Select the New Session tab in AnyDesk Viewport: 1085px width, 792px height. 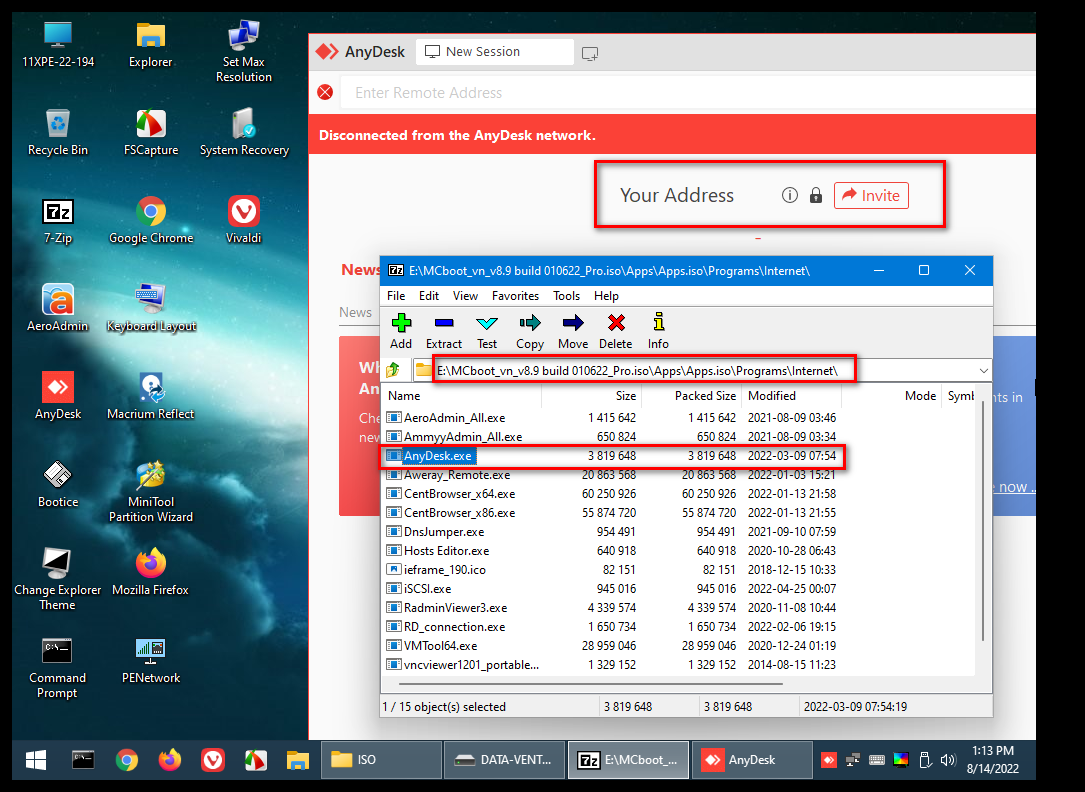pyautogui.click(x=495, y=52)
